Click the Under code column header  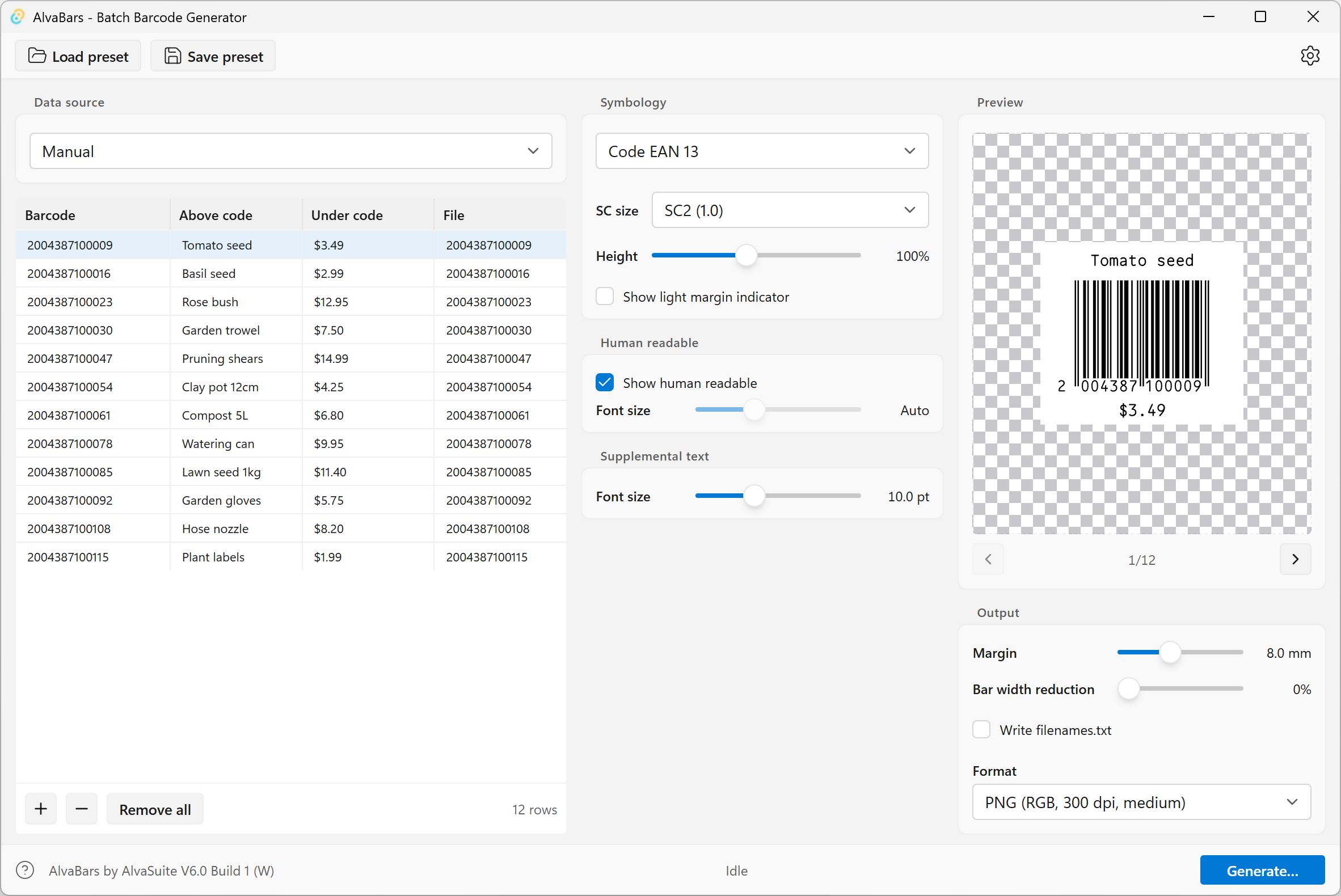point(368,215)
